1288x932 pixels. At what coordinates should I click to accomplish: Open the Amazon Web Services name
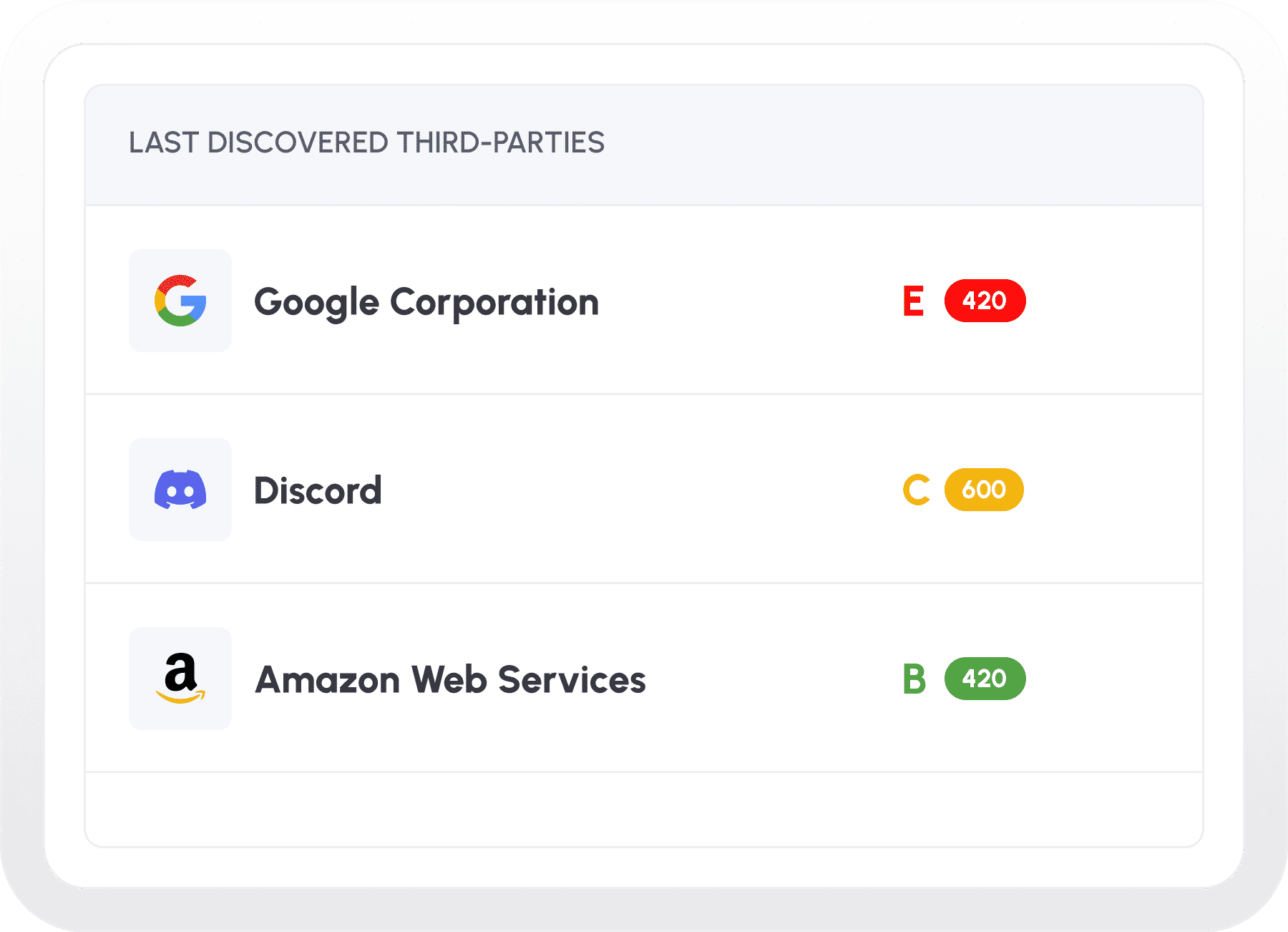[450, 680]
